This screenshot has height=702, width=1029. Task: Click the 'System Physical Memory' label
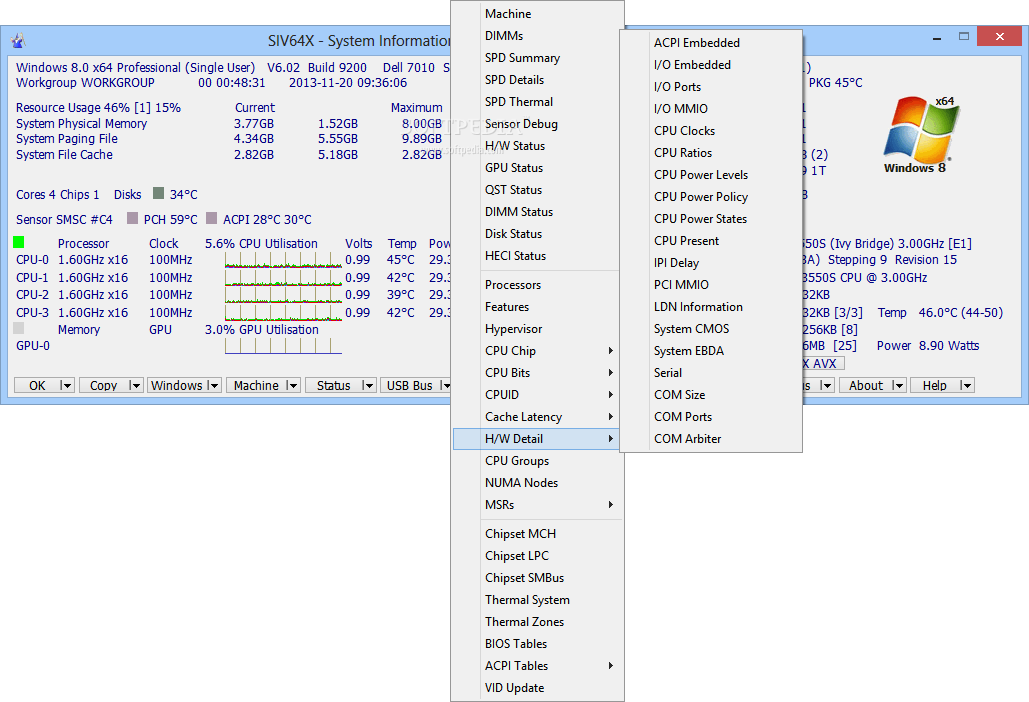pyautogui.click(x=81, y=123)
